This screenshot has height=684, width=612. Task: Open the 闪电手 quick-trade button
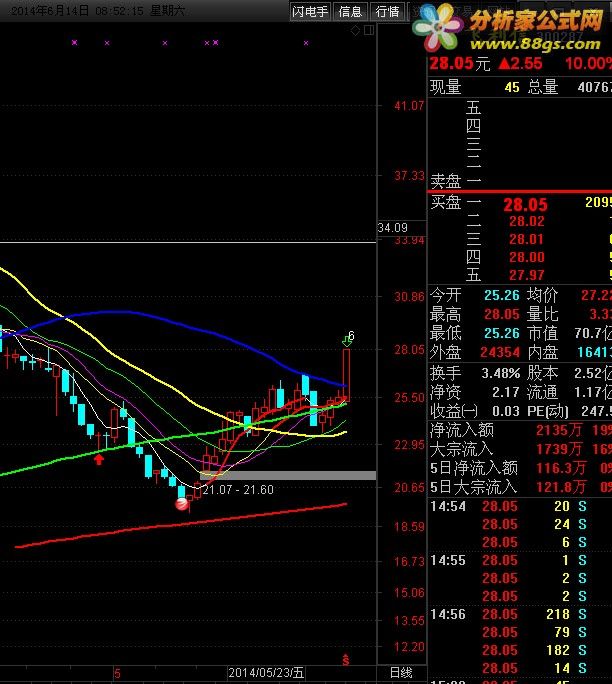point(310,11)
